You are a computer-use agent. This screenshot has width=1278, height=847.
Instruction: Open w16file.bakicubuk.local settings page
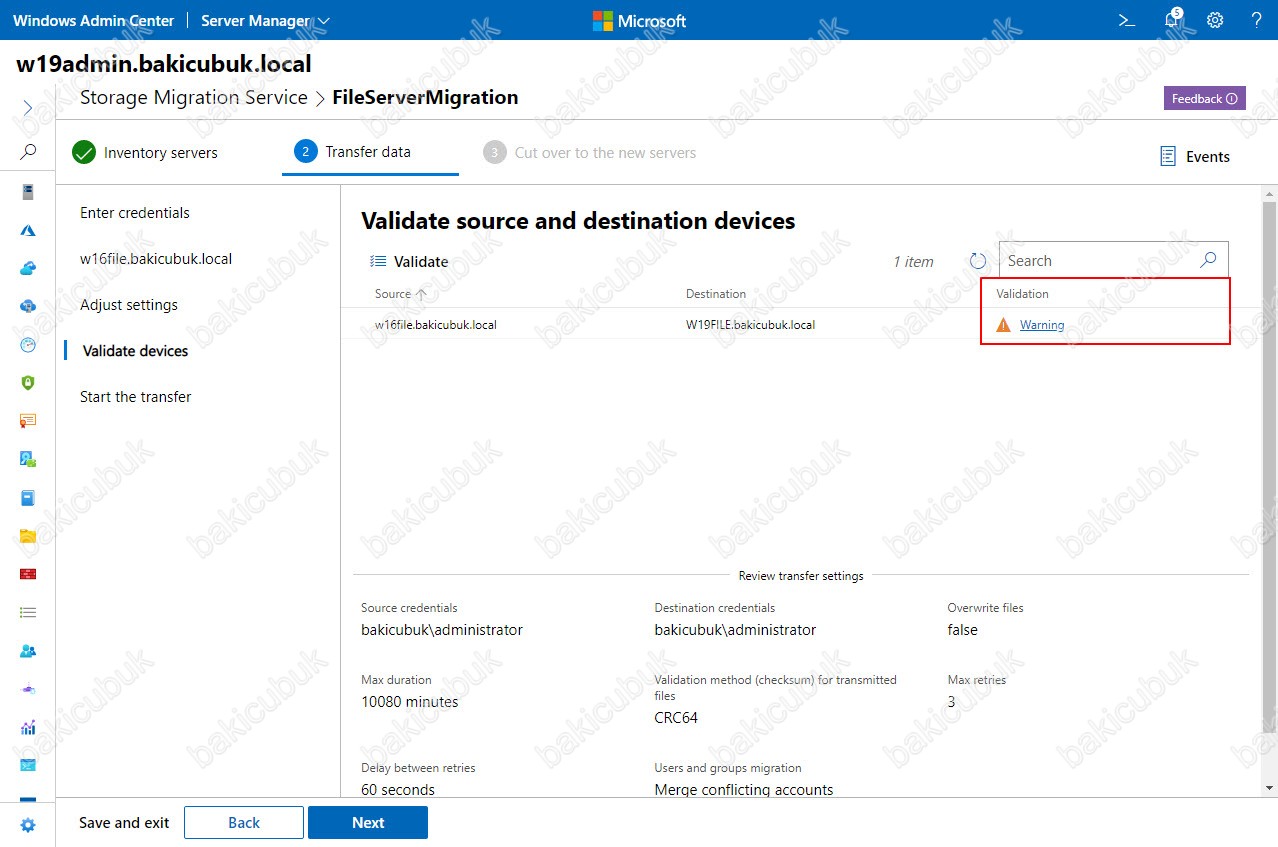156,258
